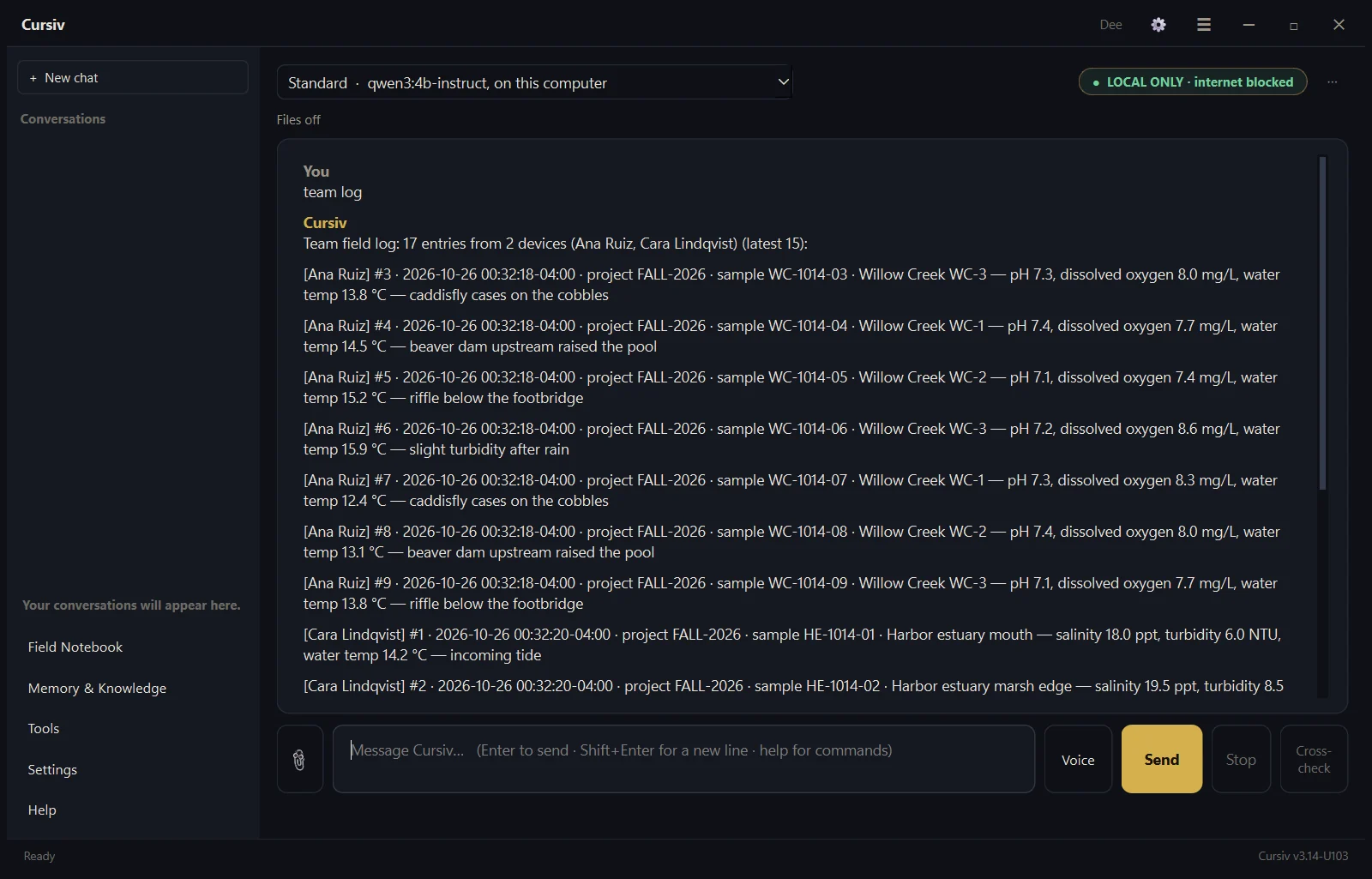Viewport: 1372px width, 879px height.
Task: Open the Help section
Action: 42,810
